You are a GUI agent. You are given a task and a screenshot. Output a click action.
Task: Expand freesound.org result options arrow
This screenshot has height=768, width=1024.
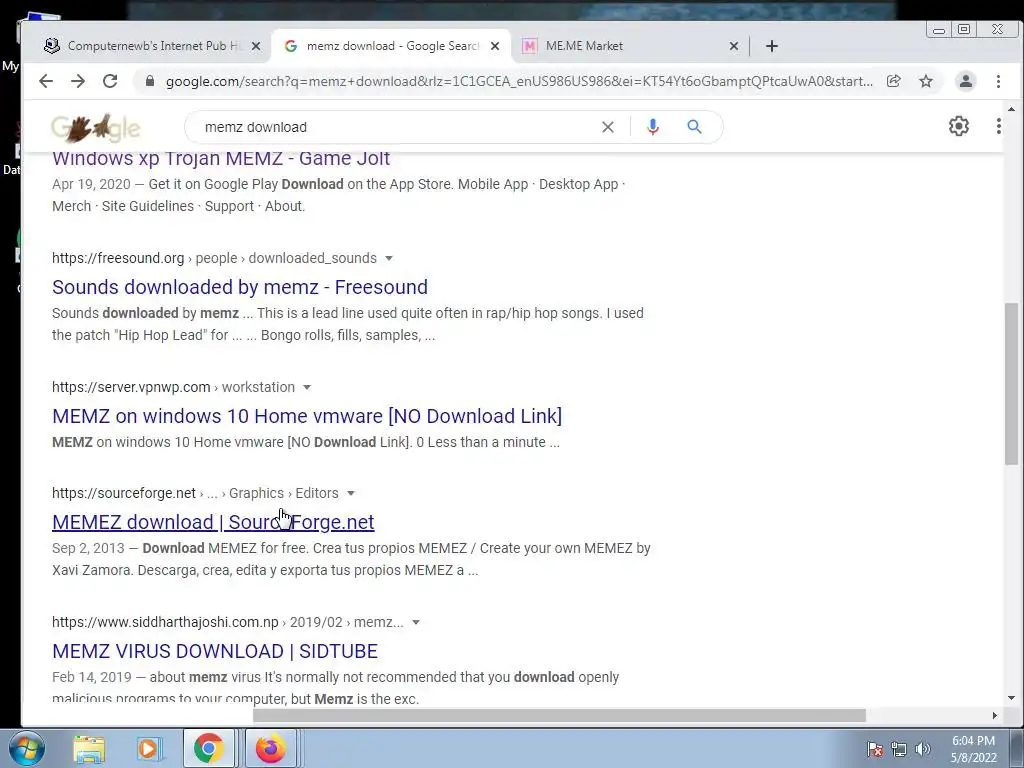tap(389, 258)
